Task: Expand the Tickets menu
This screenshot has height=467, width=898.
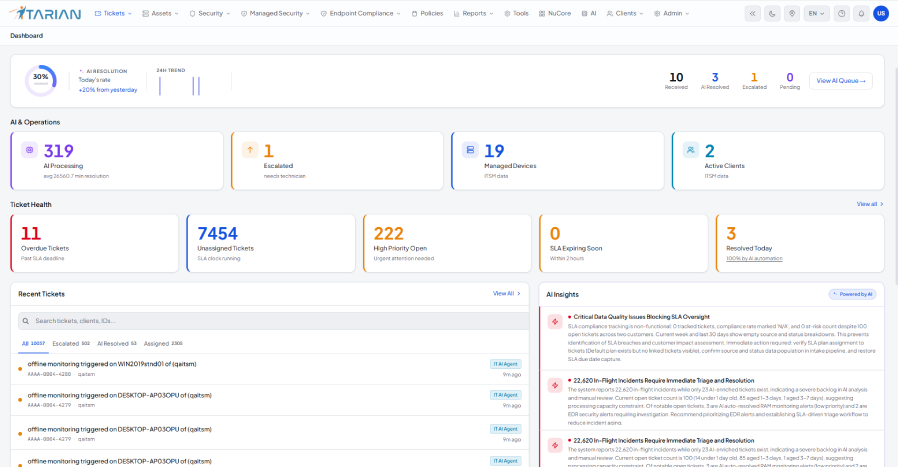Action: (113, 13)
